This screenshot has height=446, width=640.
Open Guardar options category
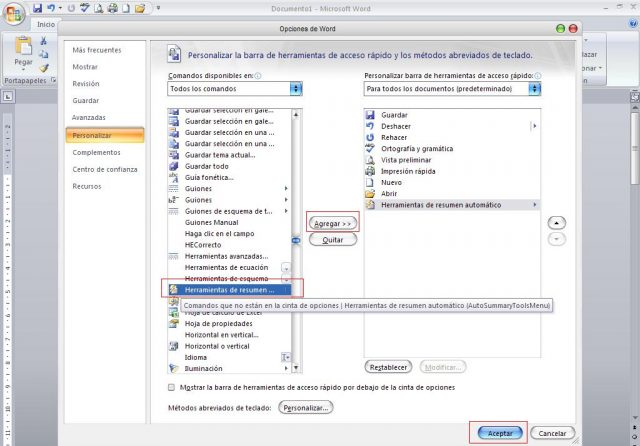click(x=85, y=100)
